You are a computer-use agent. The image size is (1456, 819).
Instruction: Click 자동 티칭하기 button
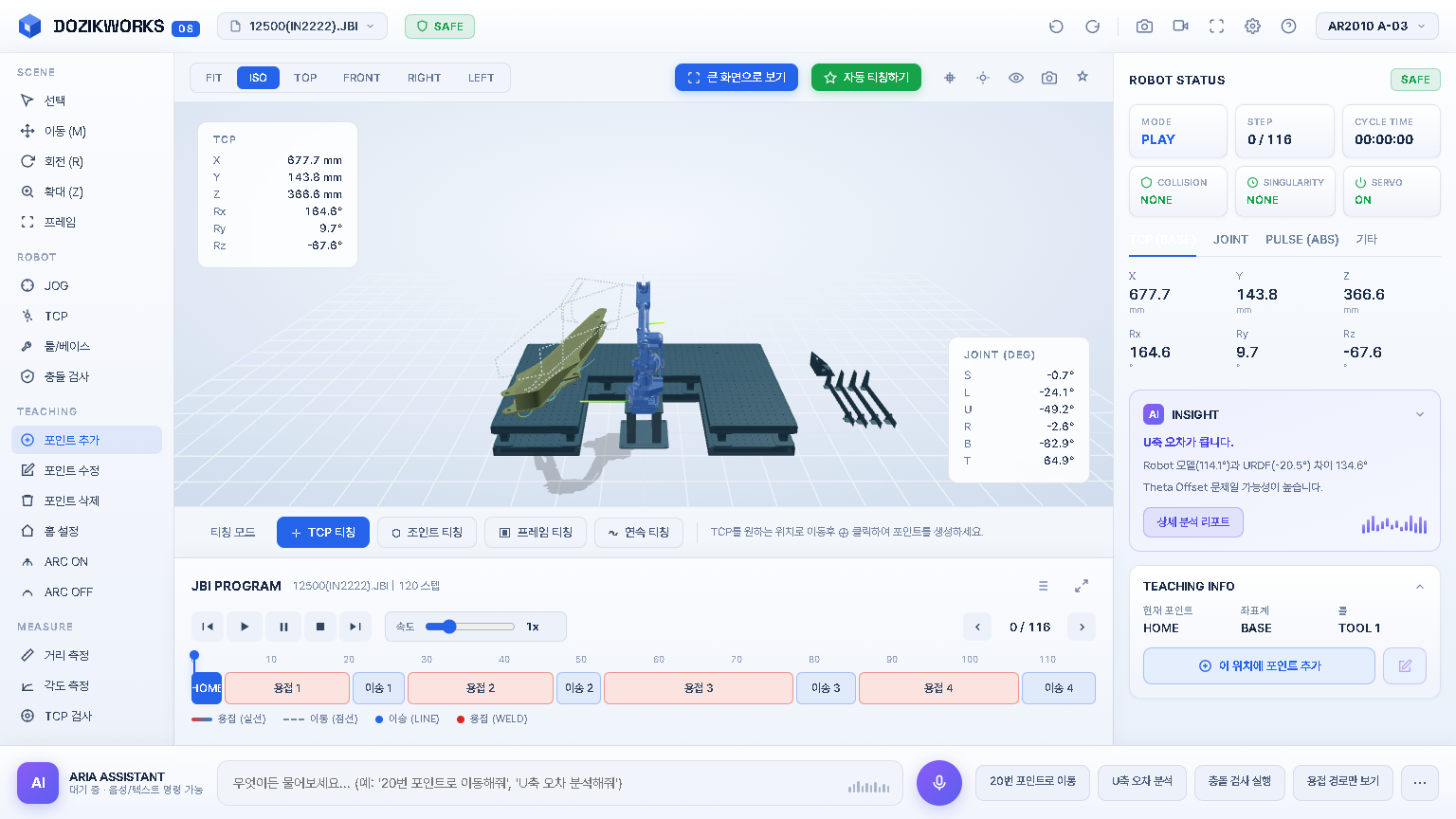866,78
